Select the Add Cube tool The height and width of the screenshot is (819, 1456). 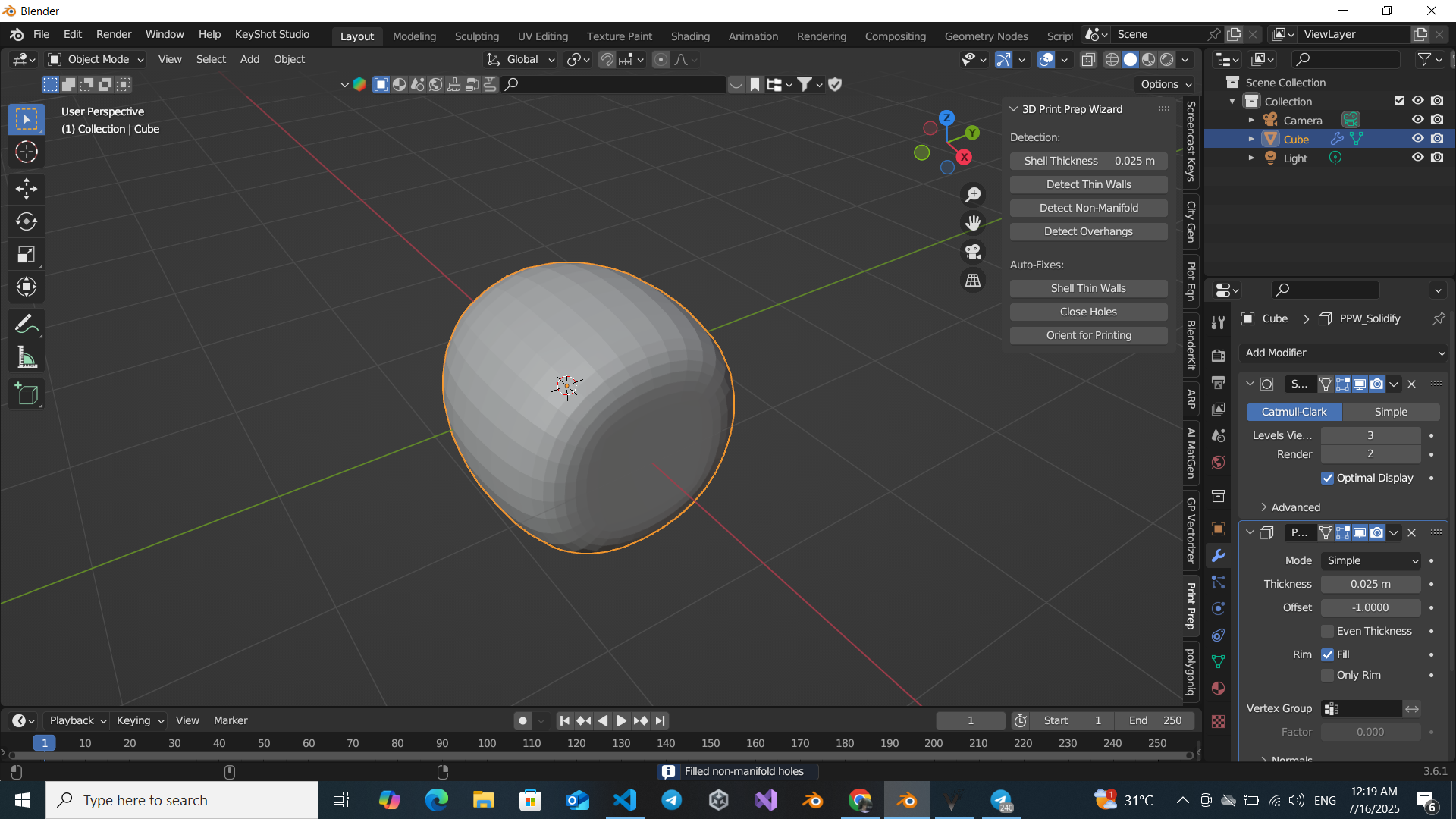(27, 394)
